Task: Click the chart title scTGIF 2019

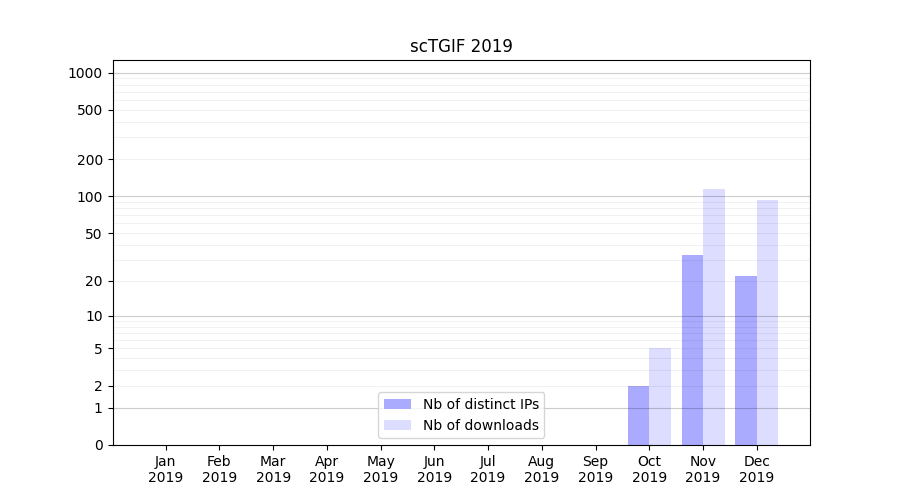Action: click(x=461, y=46)
